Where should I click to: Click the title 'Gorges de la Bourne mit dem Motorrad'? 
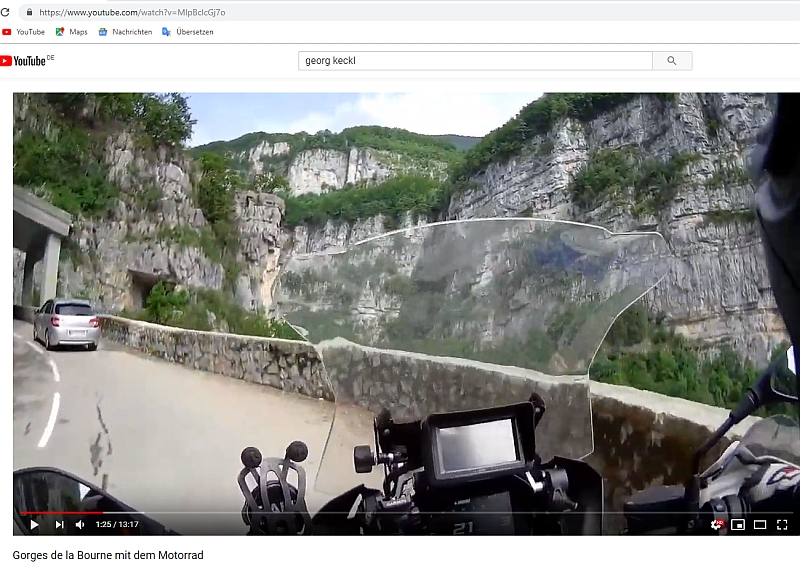[x=108, y=554]
